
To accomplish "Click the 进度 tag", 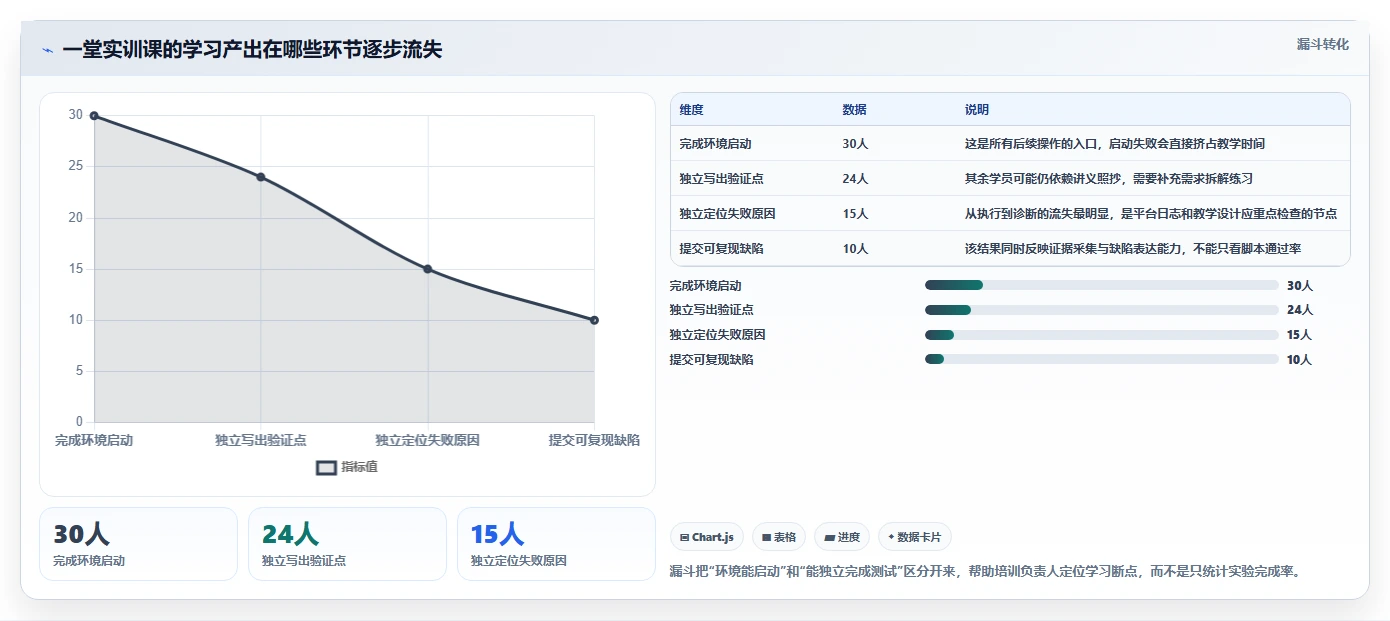I will (x=842, y=537).
